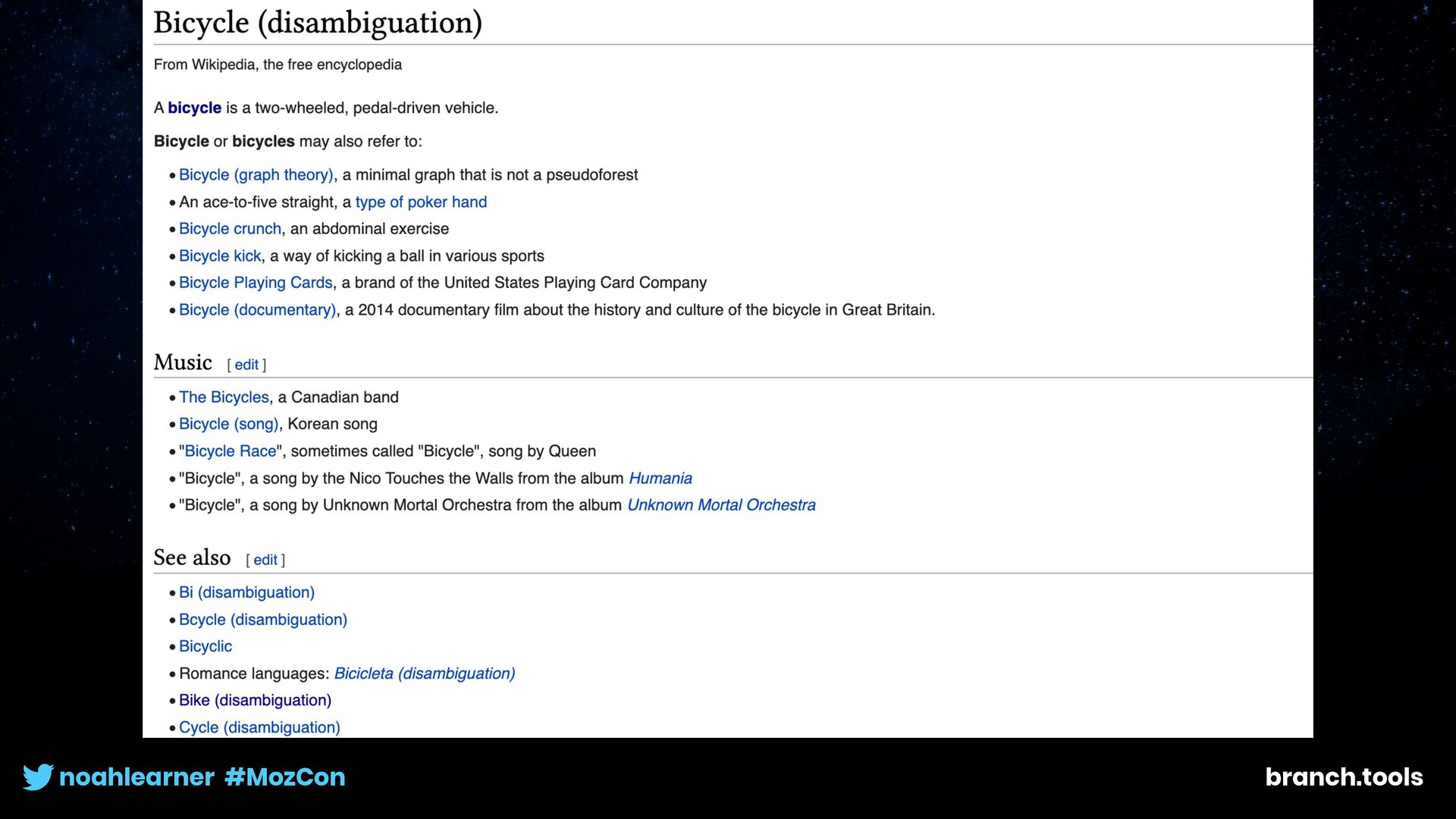The height and width of the screenshot is (819, 1456).
Task: Click 'An ace-to-five straight' text
Action: (x=257, y=202)
